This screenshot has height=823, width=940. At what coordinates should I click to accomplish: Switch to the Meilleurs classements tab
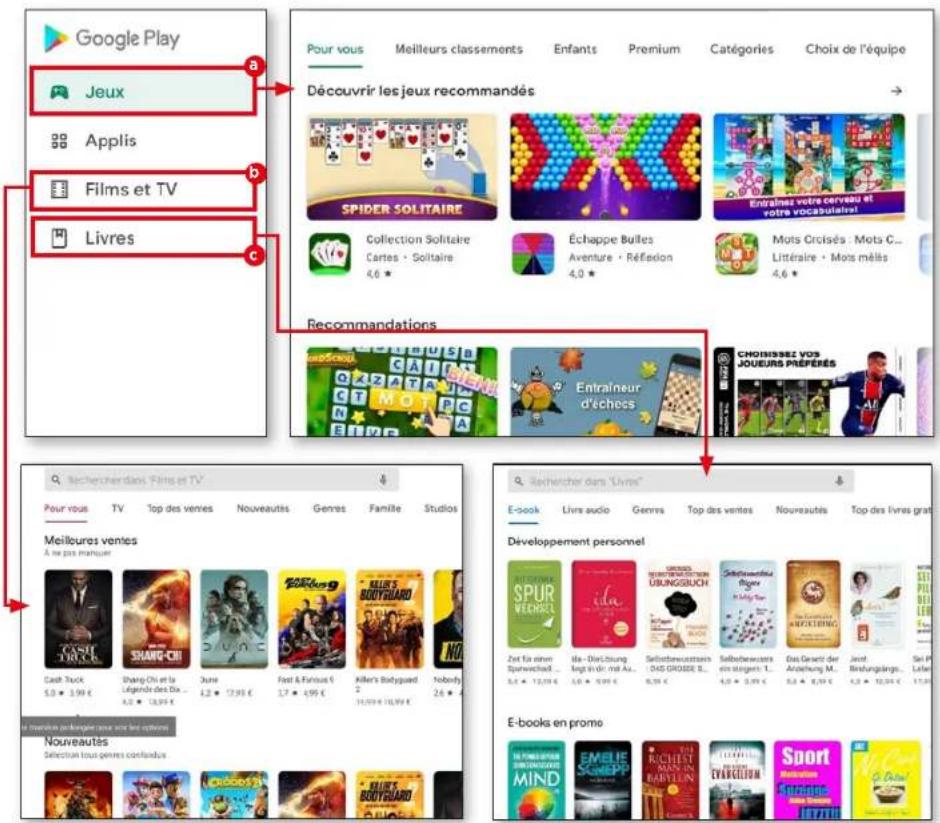coord(459,49)
